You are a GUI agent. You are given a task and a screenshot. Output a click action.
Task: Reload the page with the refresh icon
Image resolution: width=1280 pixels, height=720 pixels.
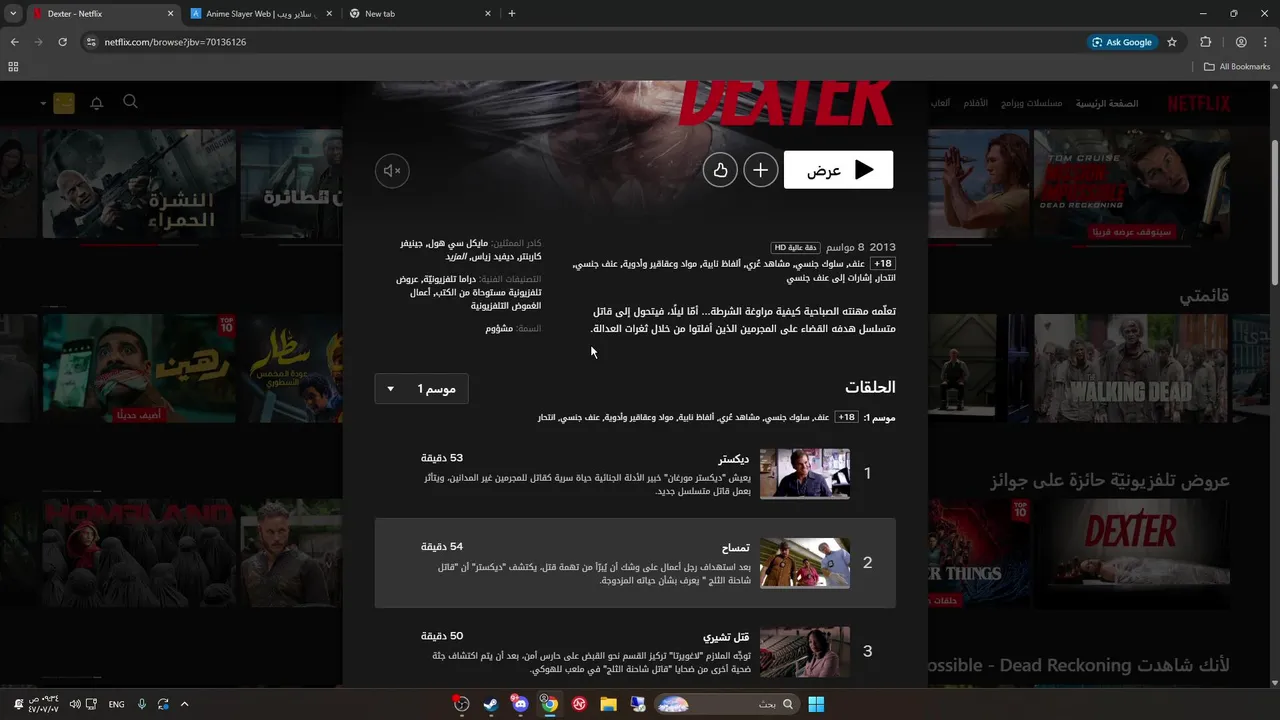(62, 42)
